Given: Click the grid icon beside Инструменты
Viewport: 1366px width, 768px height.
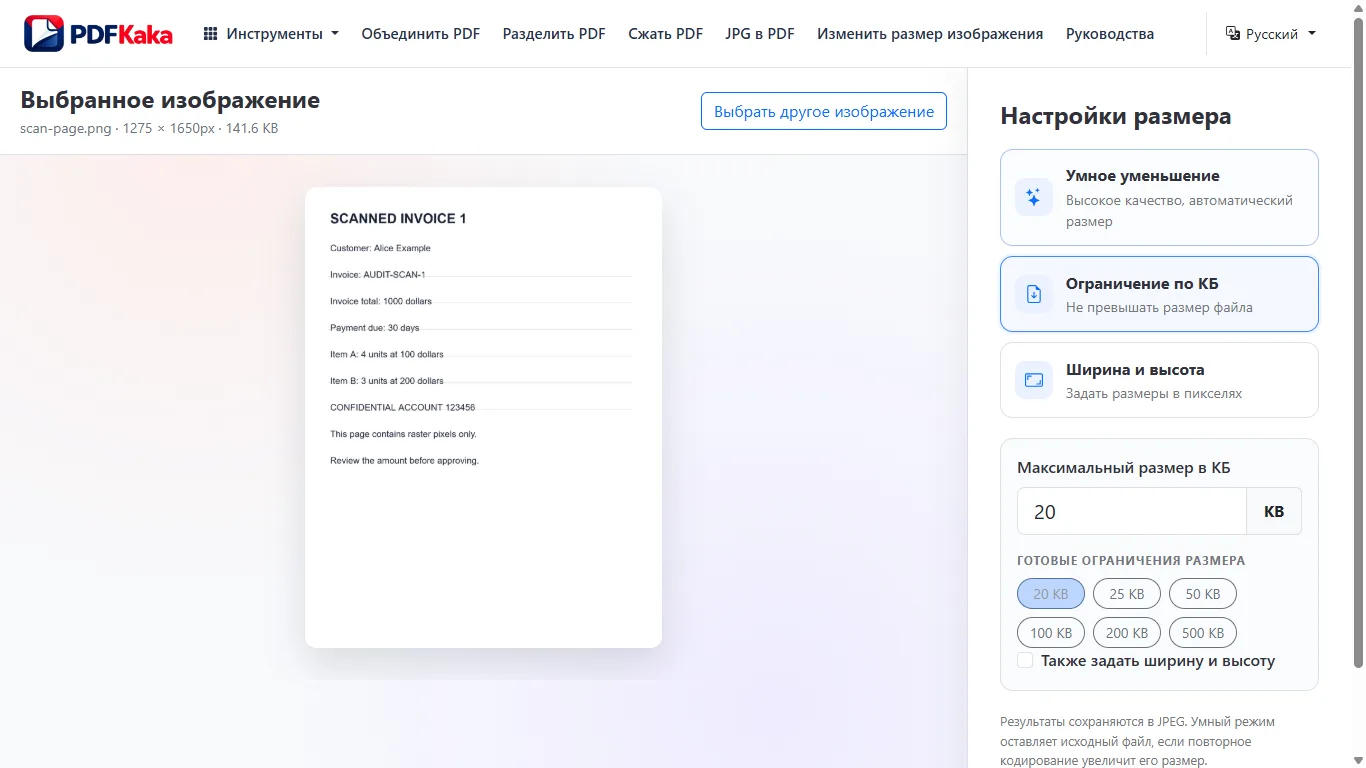Looking at the screenshot, I should pyautogui.click(x=210, y=34).
